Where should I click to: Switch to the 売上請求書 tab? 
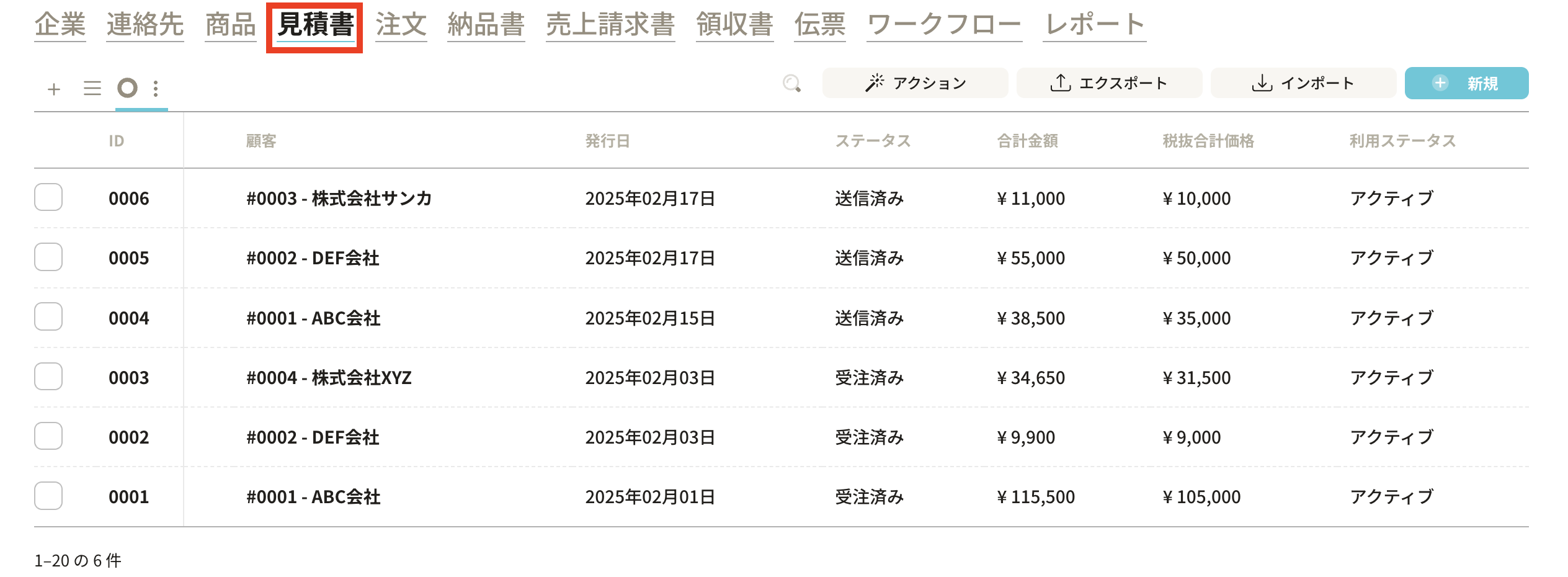610,25
